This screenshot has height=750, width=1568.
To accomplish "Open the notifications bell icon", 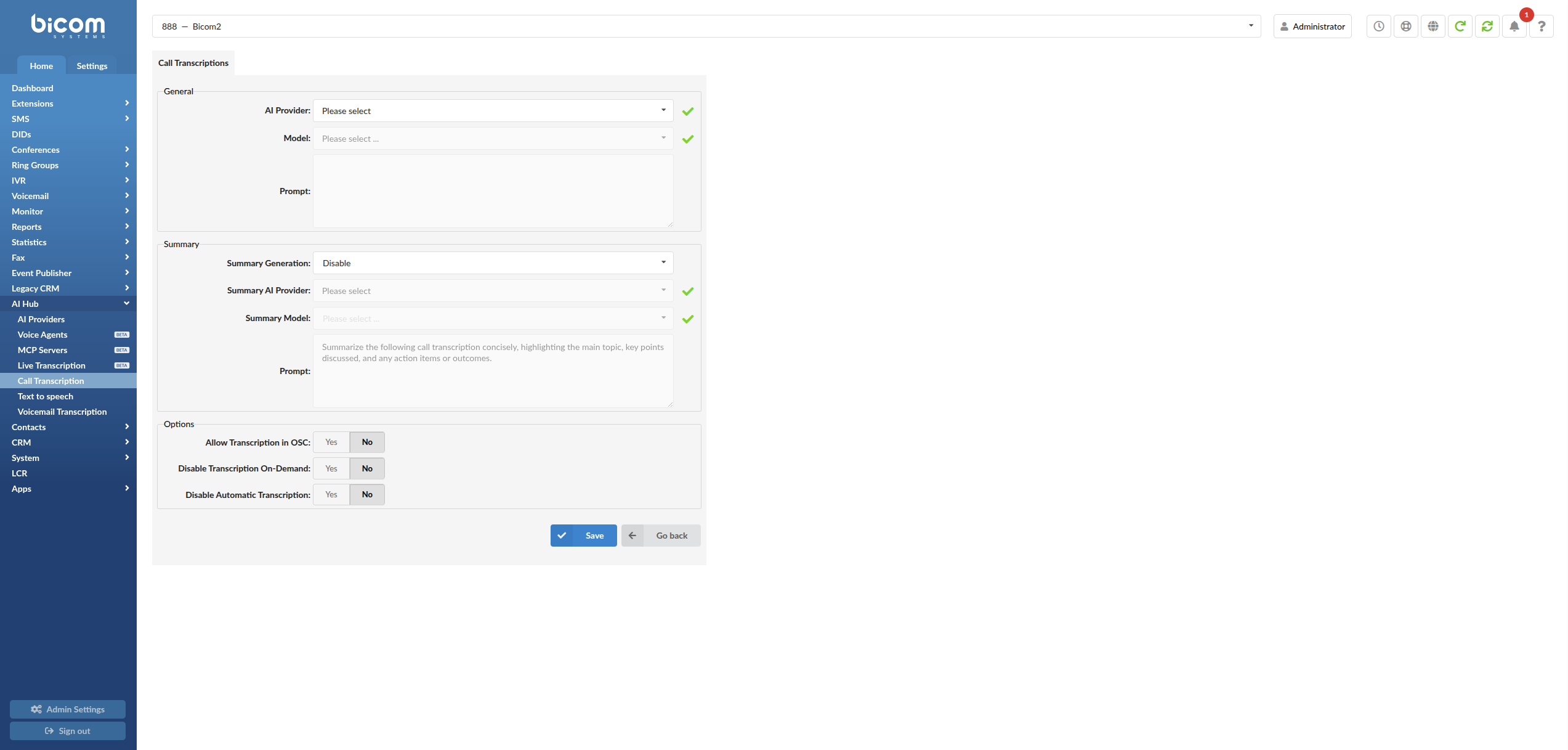I will click(1514, 26).
